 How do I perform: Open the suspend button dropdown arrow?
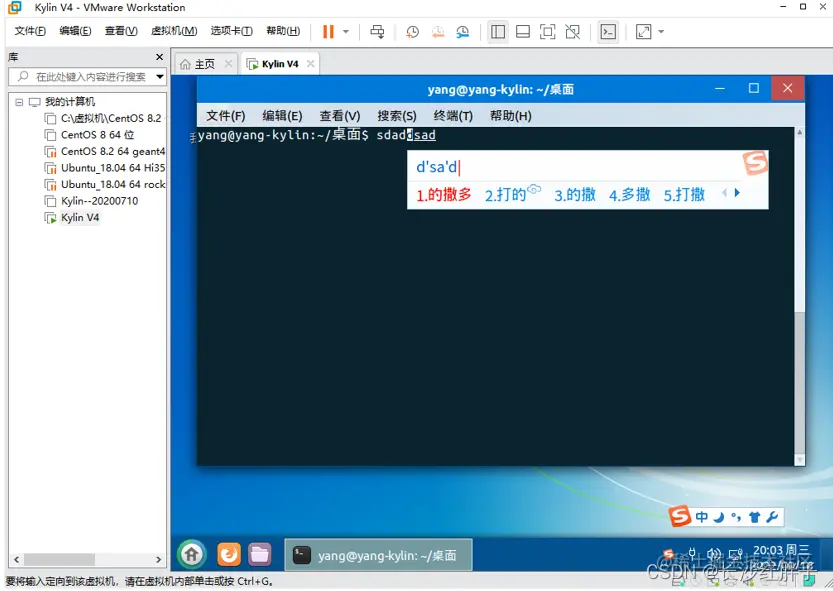[x=345, y=31]
